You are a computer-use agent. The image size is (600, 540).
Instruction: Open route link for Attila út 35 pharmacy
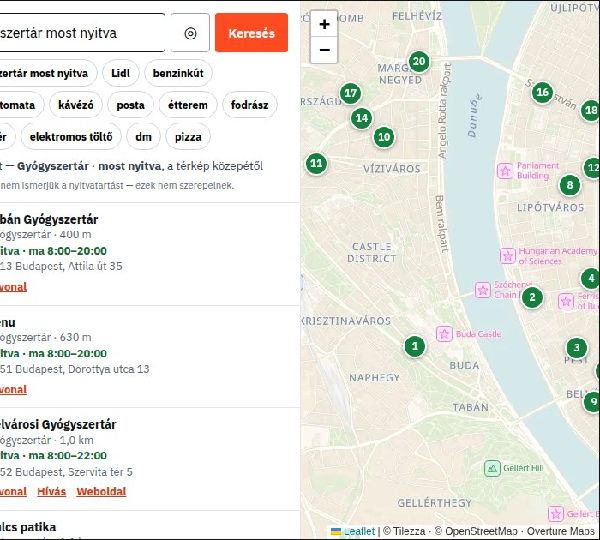pos(13,287)
